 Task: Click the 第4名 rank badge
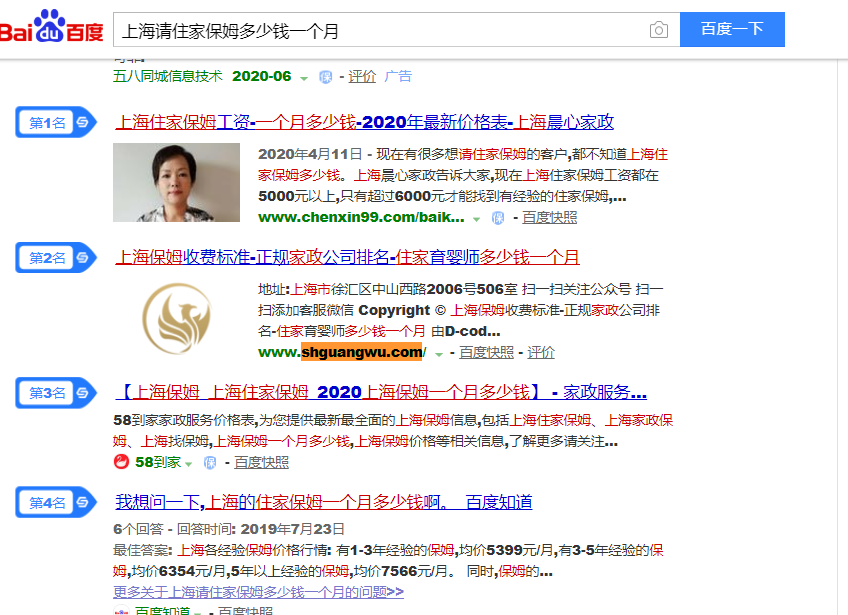tap(56, 502)
